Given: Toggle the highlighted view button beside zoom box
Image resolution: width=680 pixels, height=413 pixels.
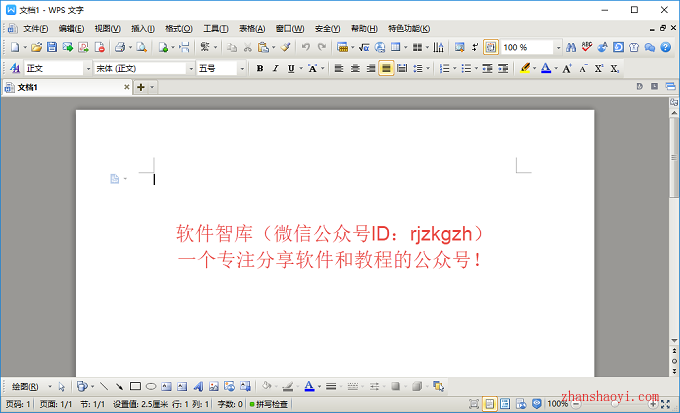Looking at the screenshot, I should 490,47.
